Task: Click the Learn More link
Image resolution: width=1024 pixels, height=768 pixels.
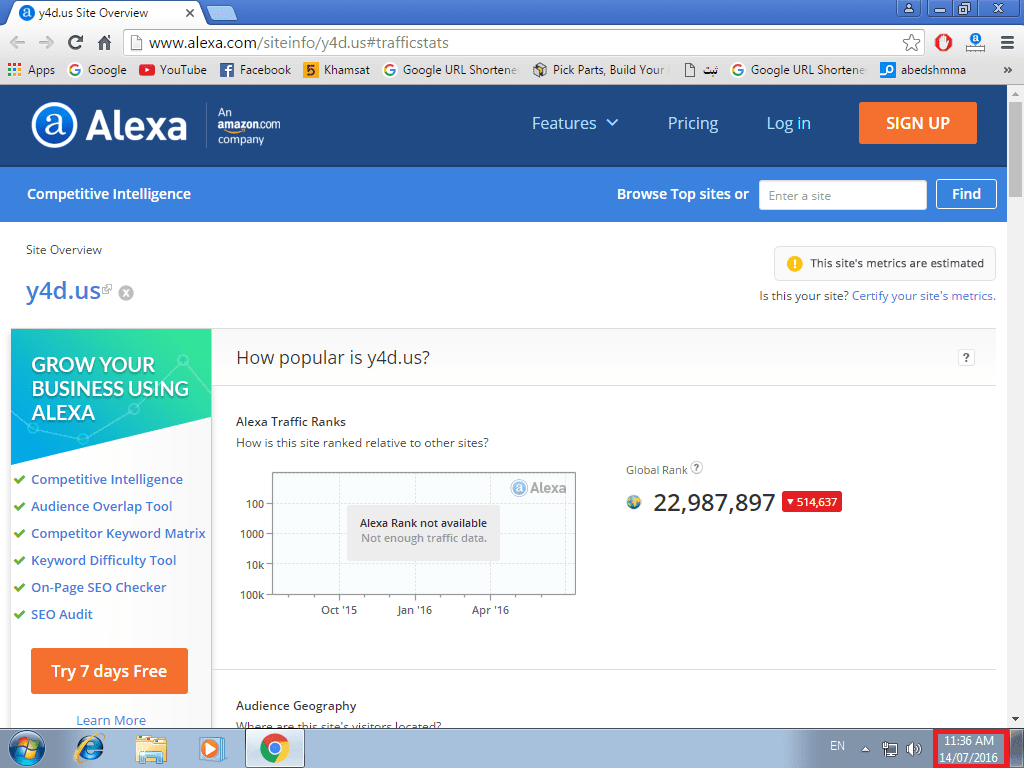Action: pos(111,720)
